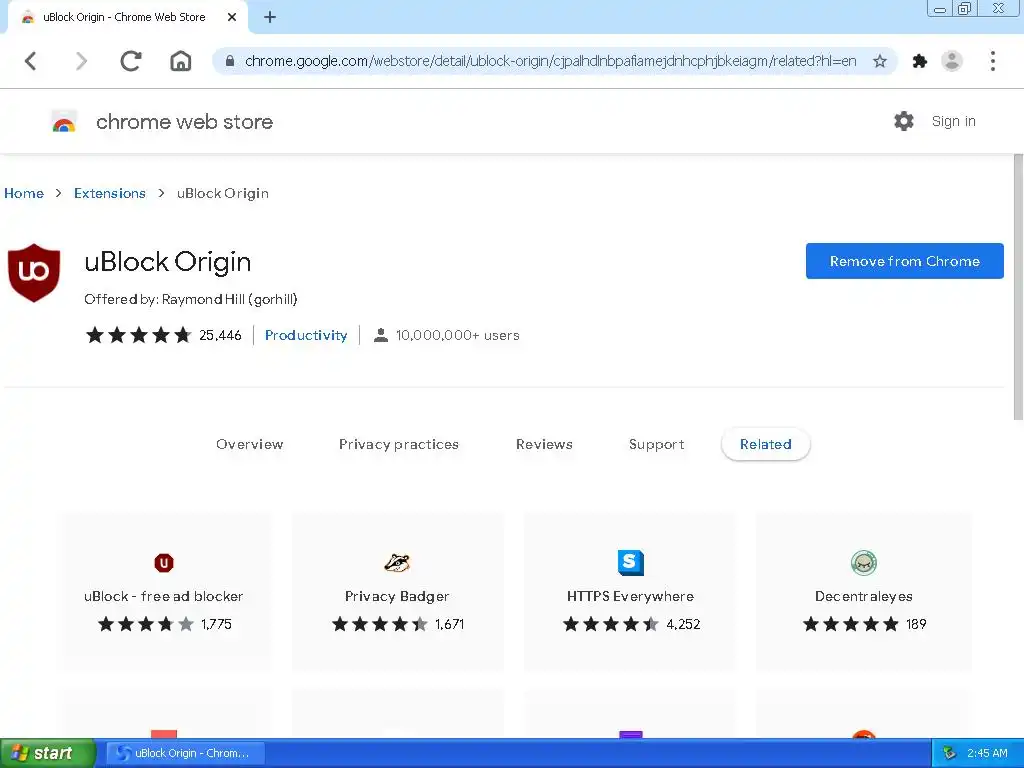Viewport: 1024px width, 768px height.
Task: Click the 2:45 AM taskbar clock
Action: point(987,753)
